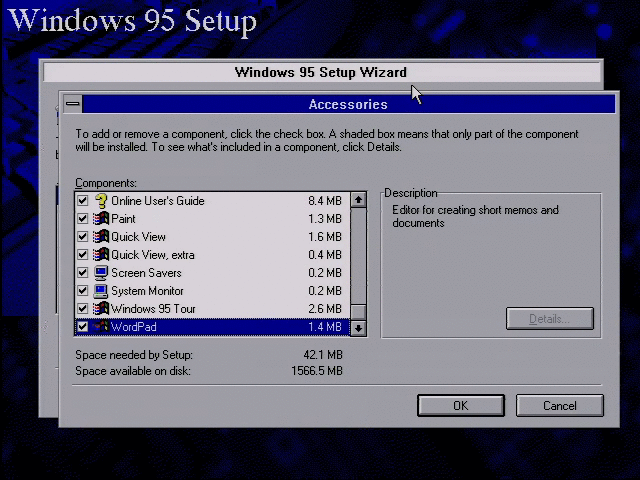Toggle the Quick View checkbox

point(83,237)
